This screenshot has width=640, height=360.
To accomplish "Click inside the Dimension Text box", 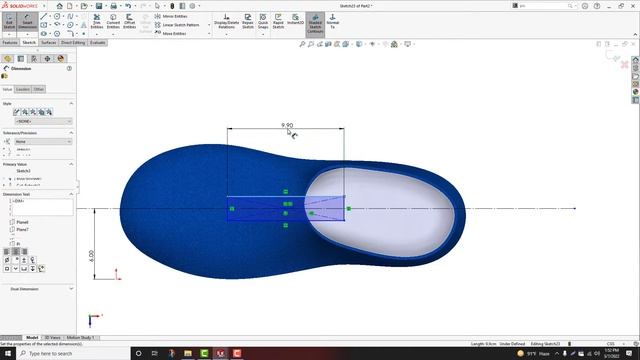I will pos(42,207).
